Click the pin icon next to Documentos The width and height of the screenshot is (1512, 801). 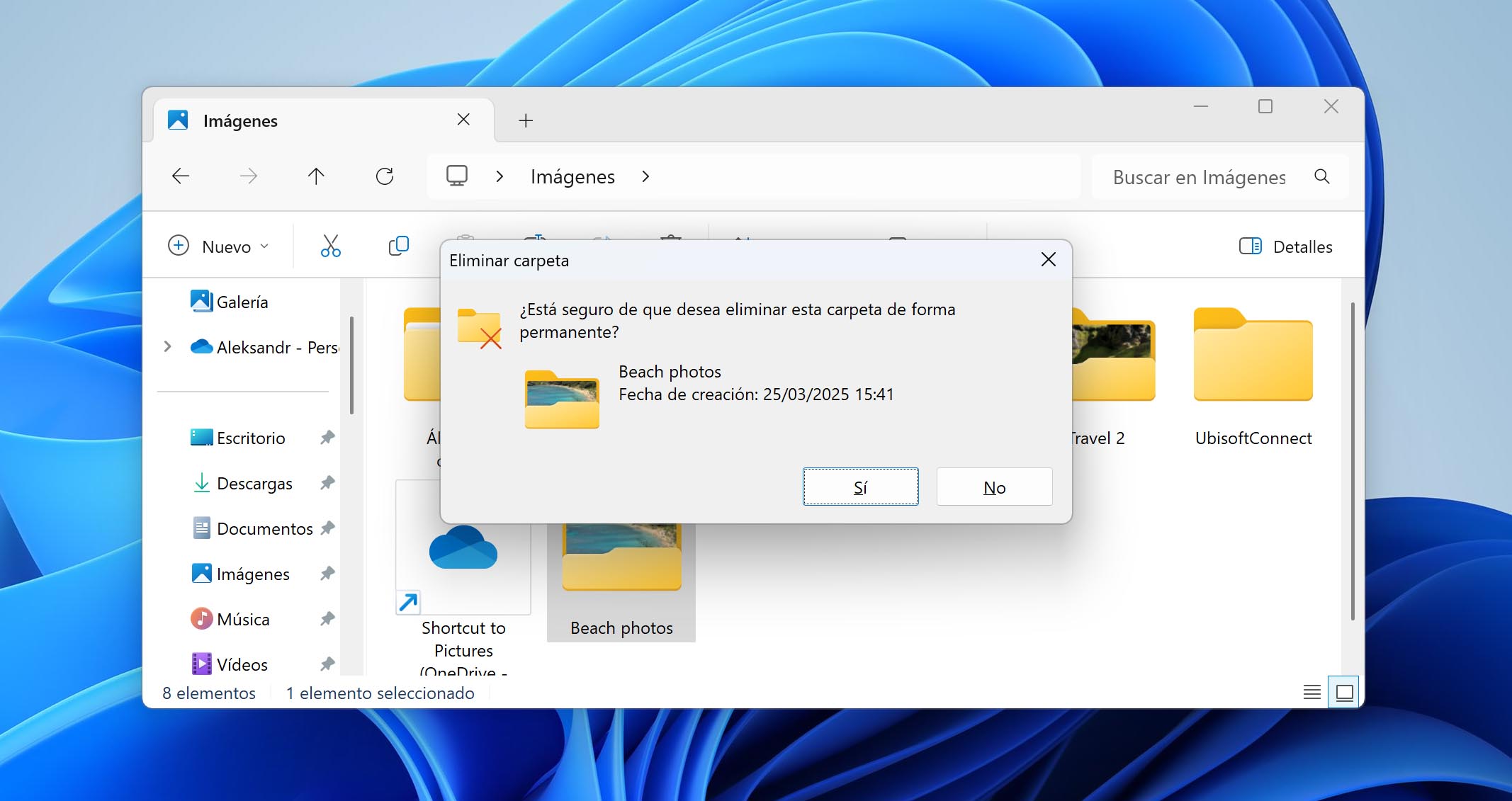[x=327, y=528]
